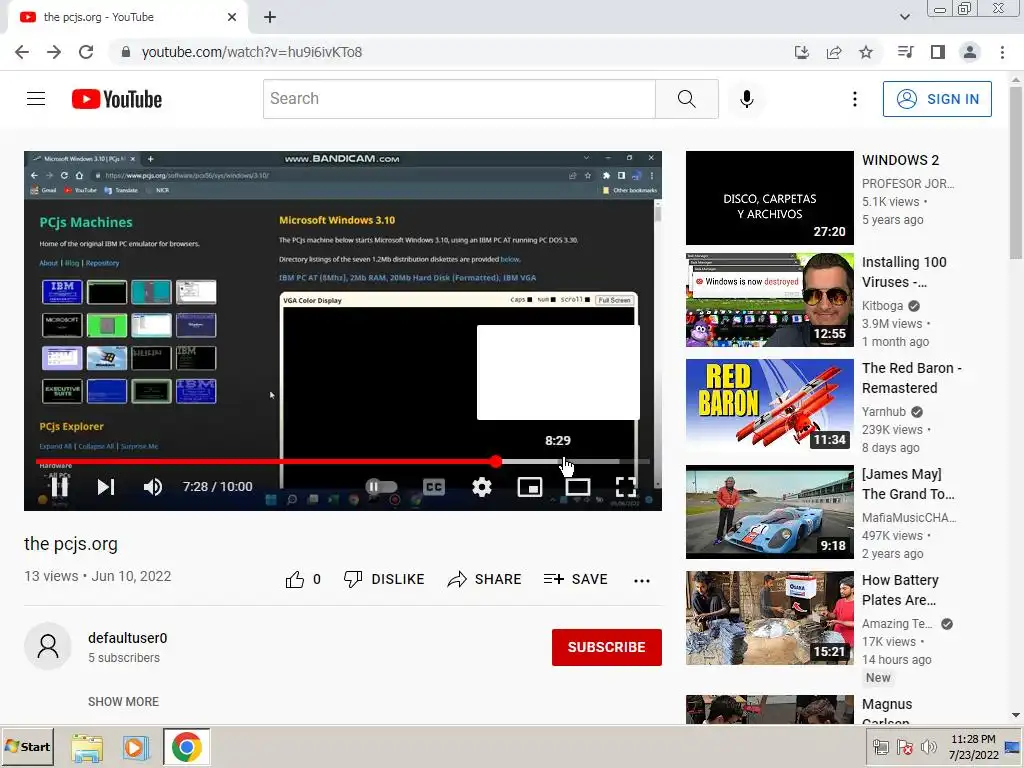Viewport: 1024px width, 768px height.
Task: Open YouTube settings three-dot menu
Action: 854,99
